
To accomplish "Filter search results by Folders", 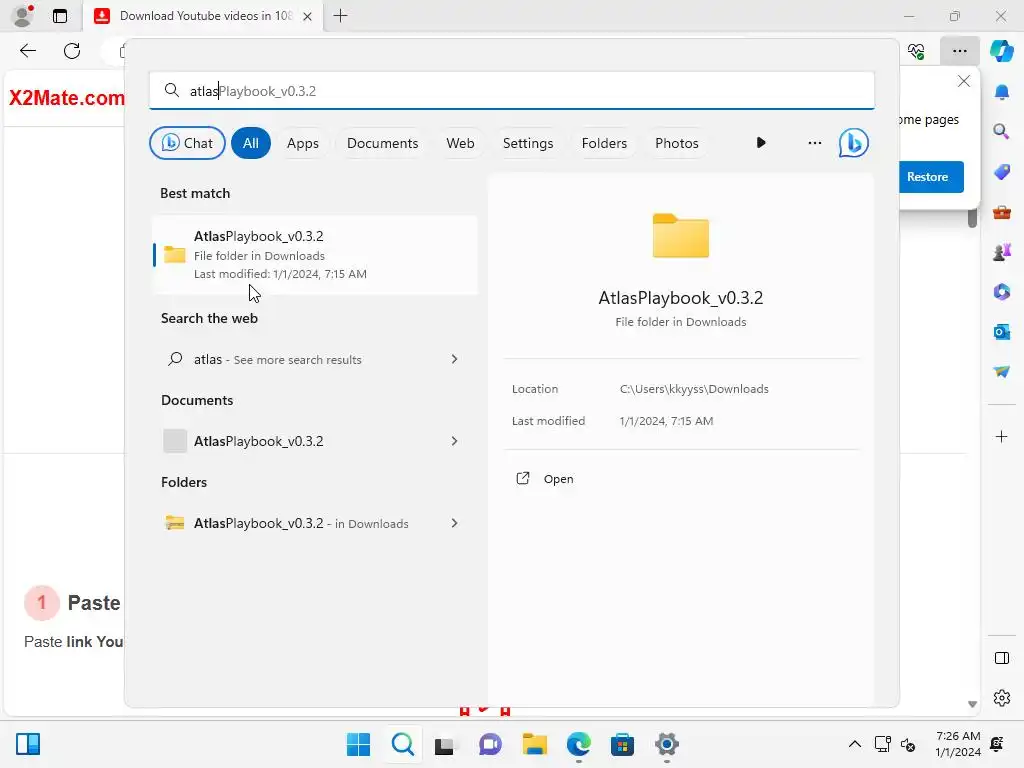I will [604, 143].
